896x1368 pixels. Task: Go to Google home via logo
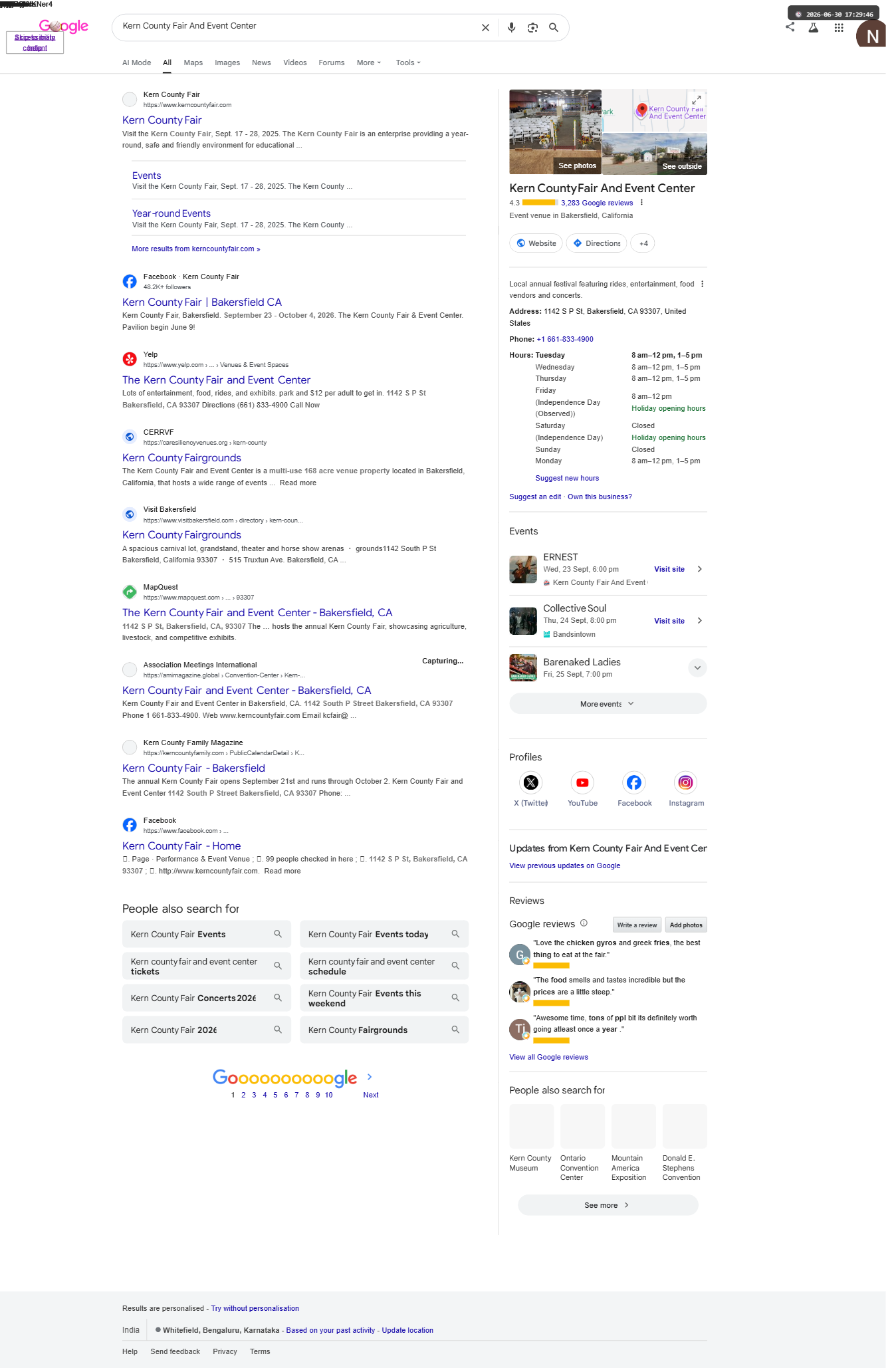click(x=64, y=26)
